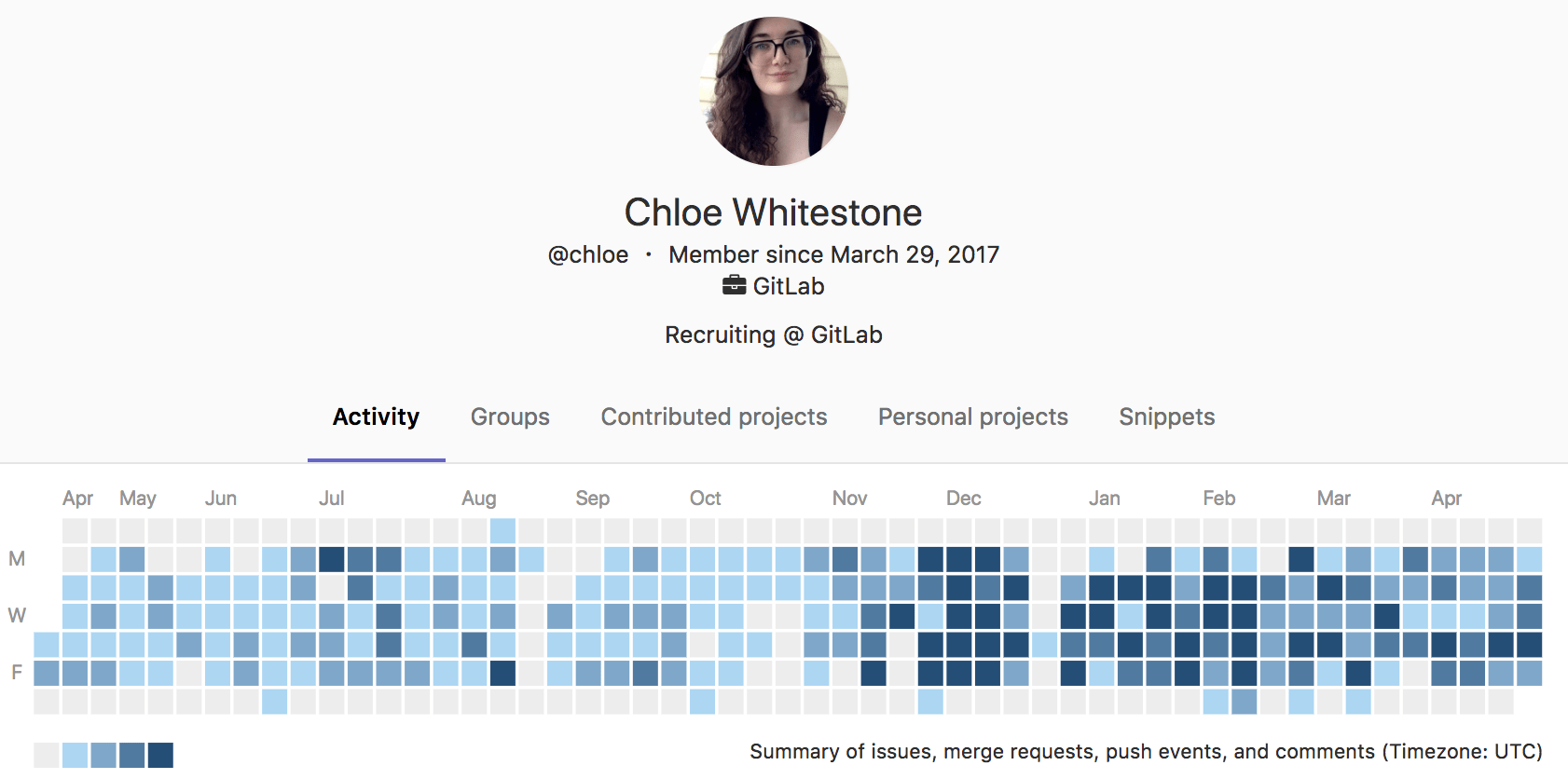Click the @chloe username
Screen dimensions: 1568x779
coord(588,254)
